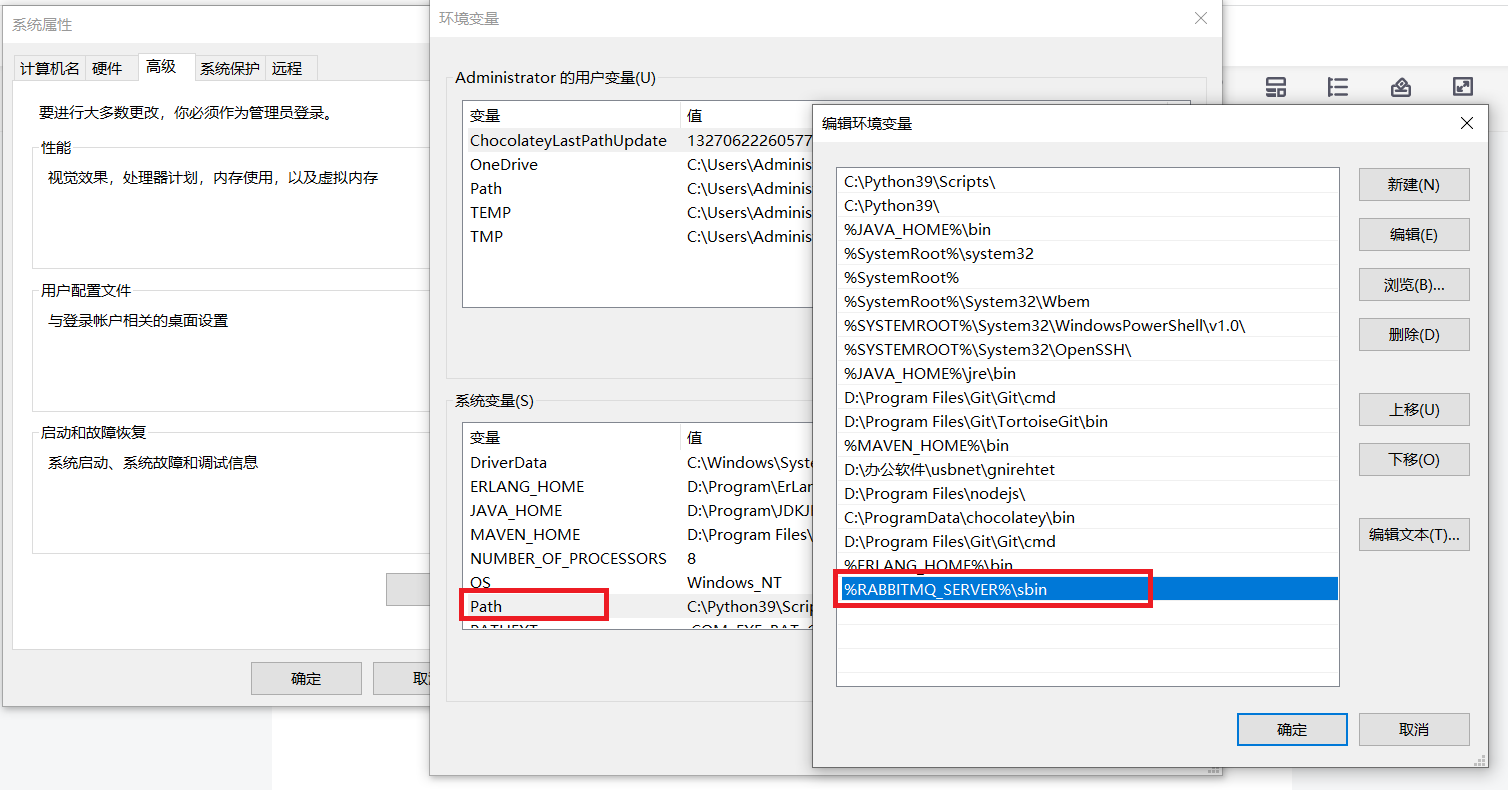Click the outline list icon top right
This screenshot has width=1508, height=790.
(1337, 87)
